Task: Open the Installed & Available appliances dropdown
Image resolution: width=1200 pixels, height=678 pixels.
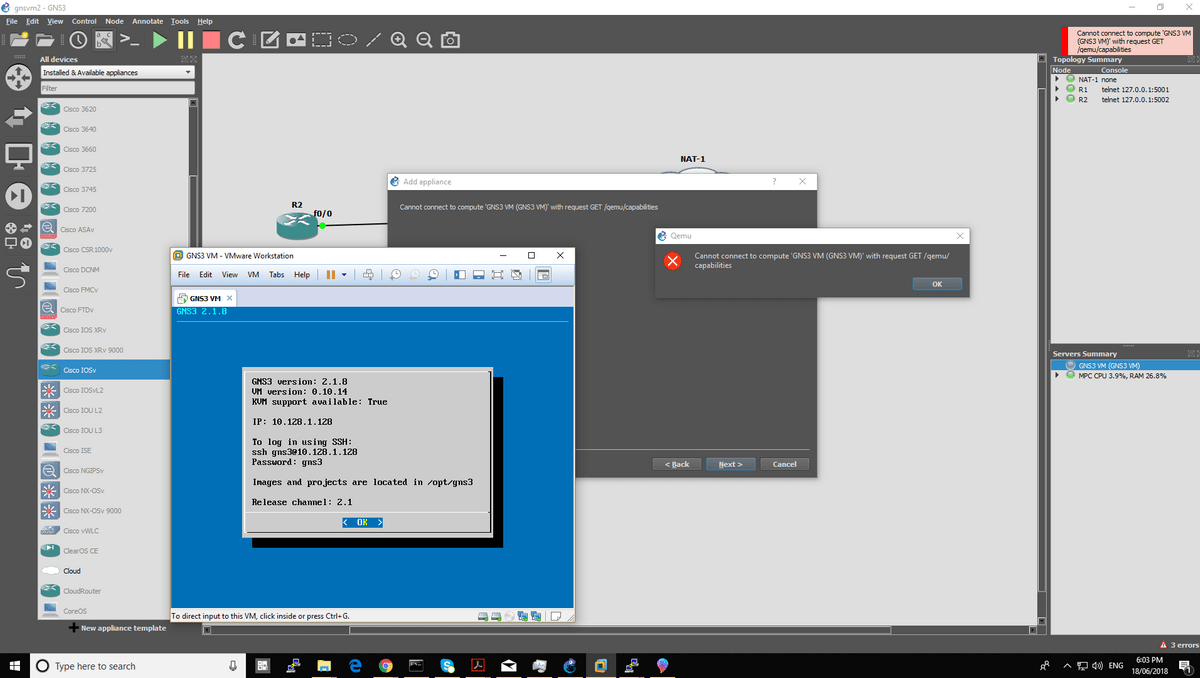Action: 117,71
